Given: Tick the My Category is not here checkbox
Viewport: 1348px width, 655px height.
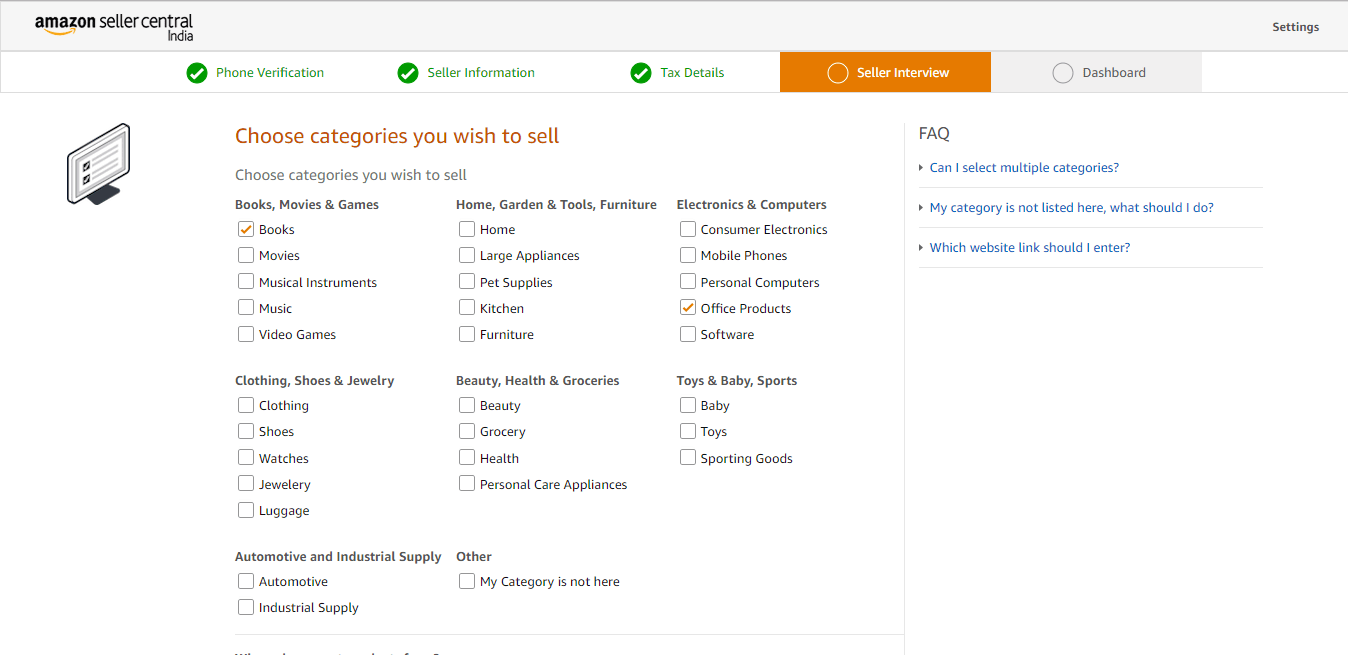Looking at the screenshot, I should [x=467, y=581].
